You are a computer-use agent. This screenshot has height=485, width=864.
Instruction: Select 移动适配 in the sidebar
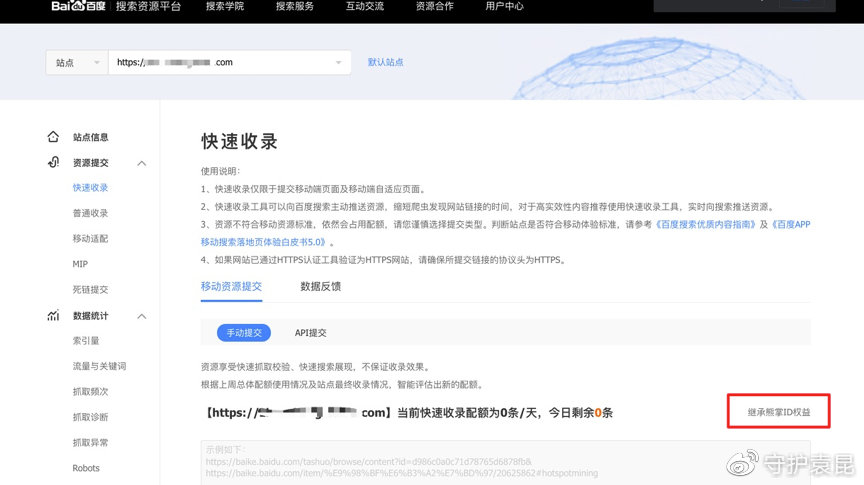pyautogui.click(x=90, y=238)
